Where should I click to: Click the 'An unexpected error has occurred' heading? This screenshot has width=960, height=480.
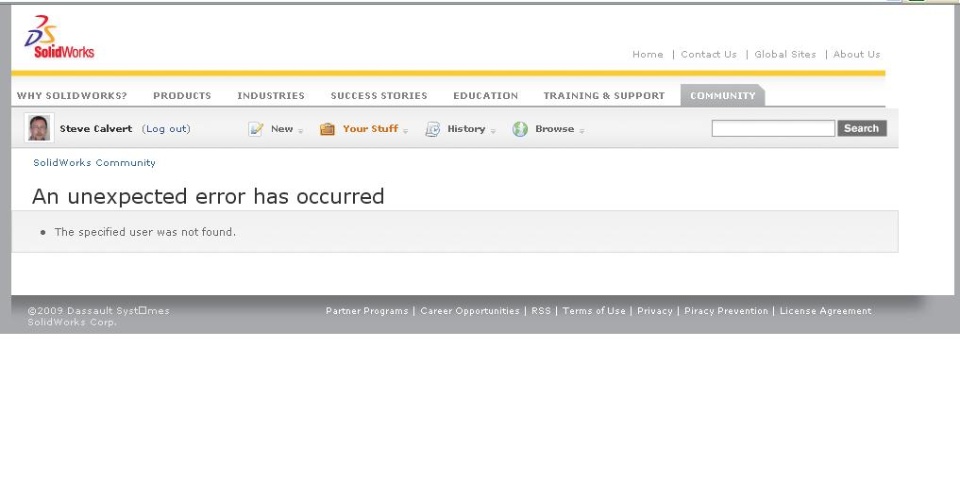click(x=208, y=197)
